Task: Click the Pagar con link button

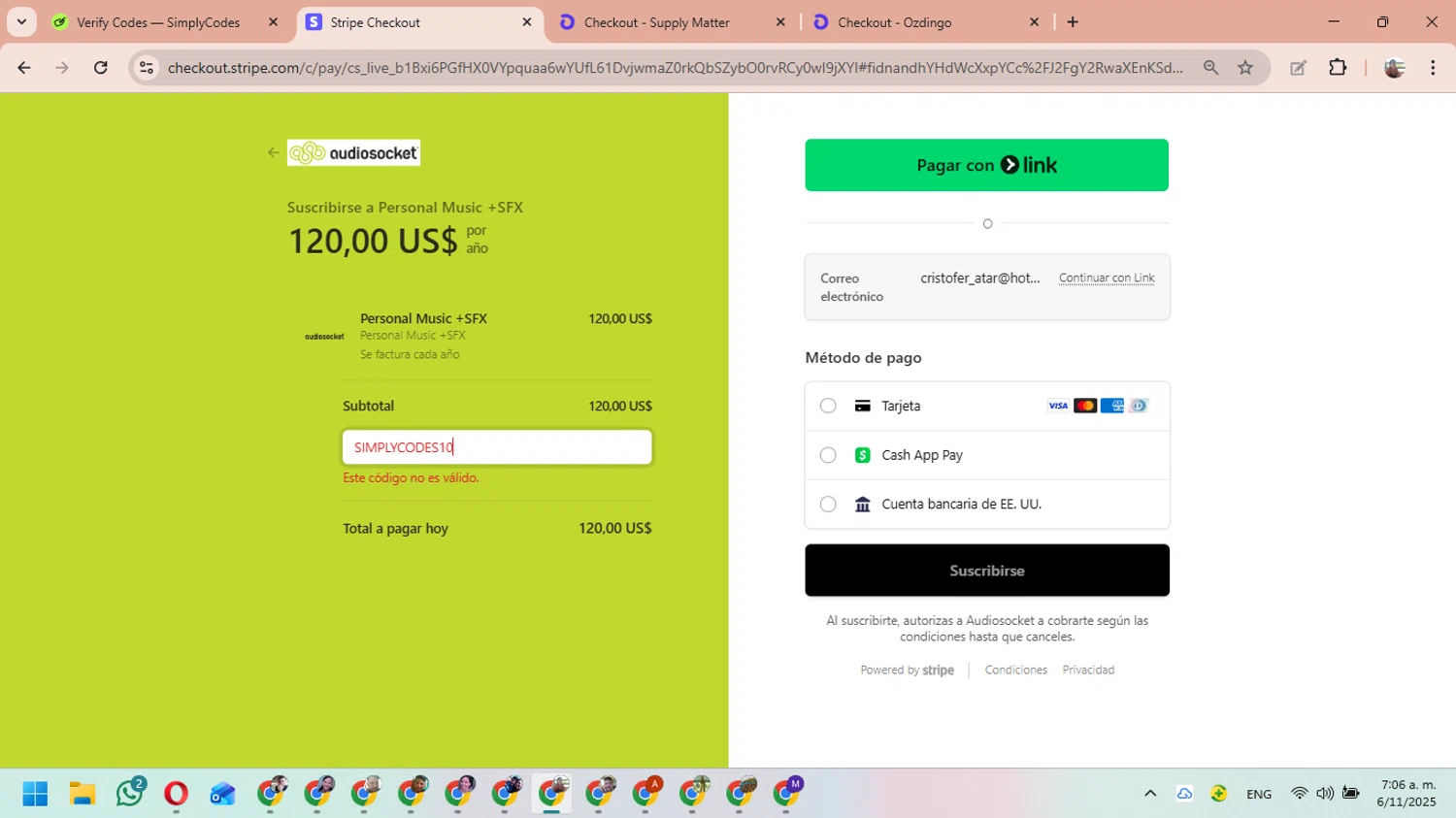Action: (986, 165)
